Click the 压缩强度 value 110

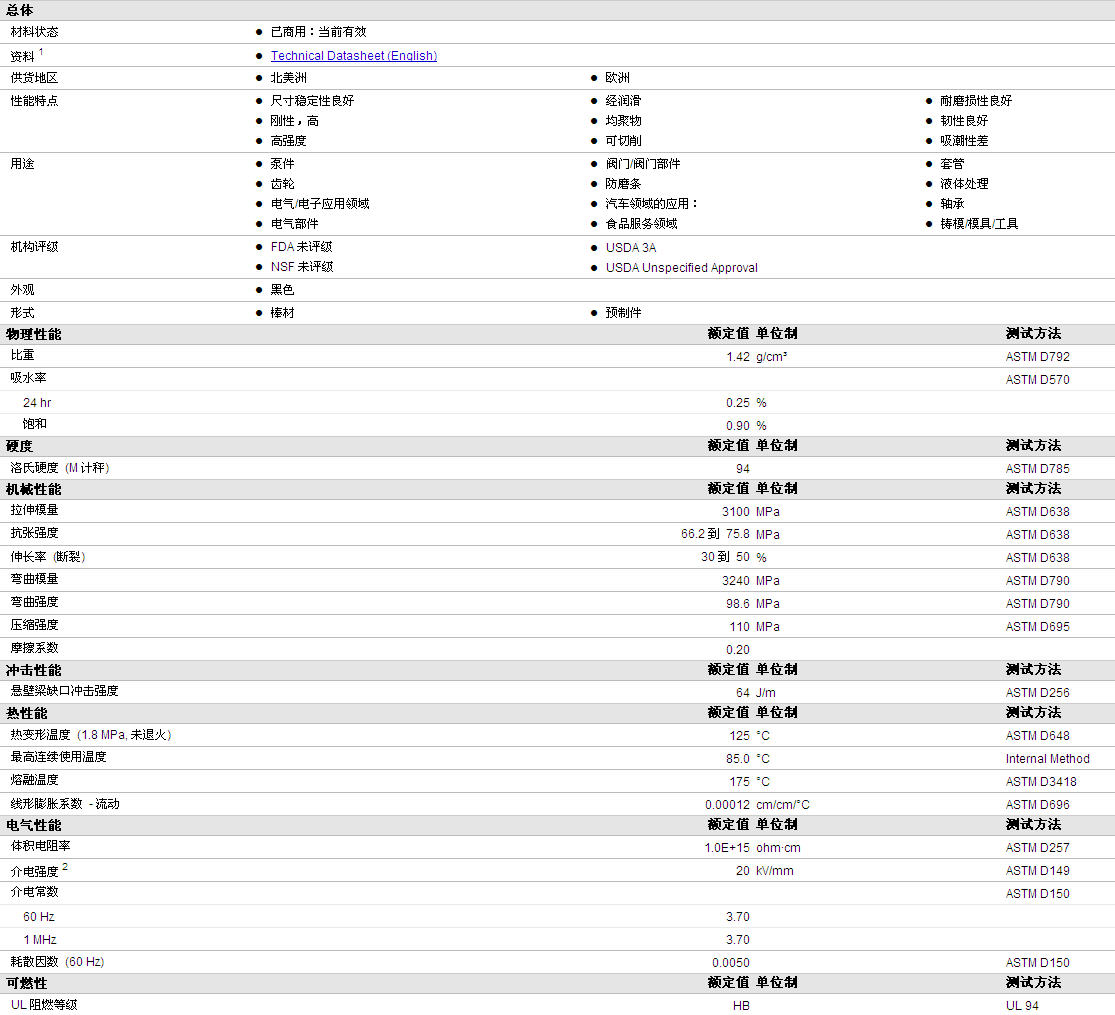[x=740, y=627]
